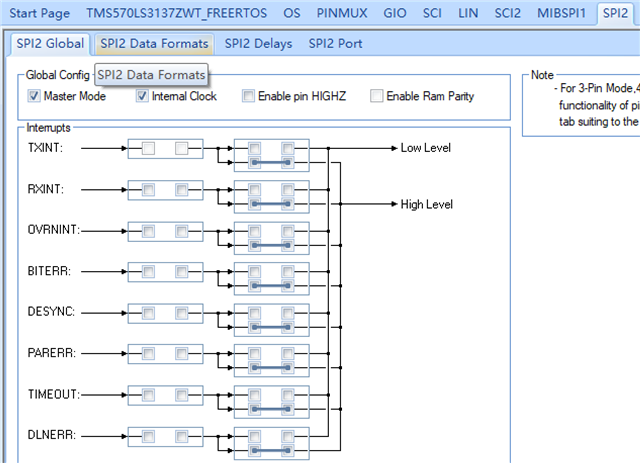Enable Ram Parity checkbox
Screen dimensions: 640x463
376,96
